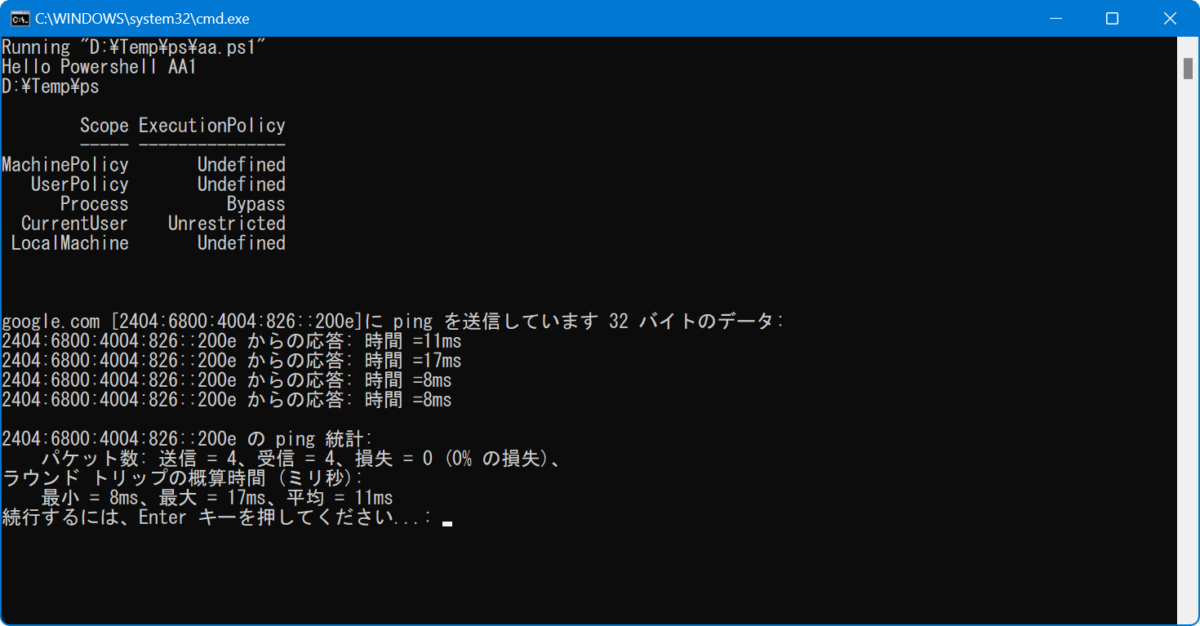Click the Unrestricted policy value
Image resolution: width=1200 pixels, height=626 pixels.
coord(227,223)
